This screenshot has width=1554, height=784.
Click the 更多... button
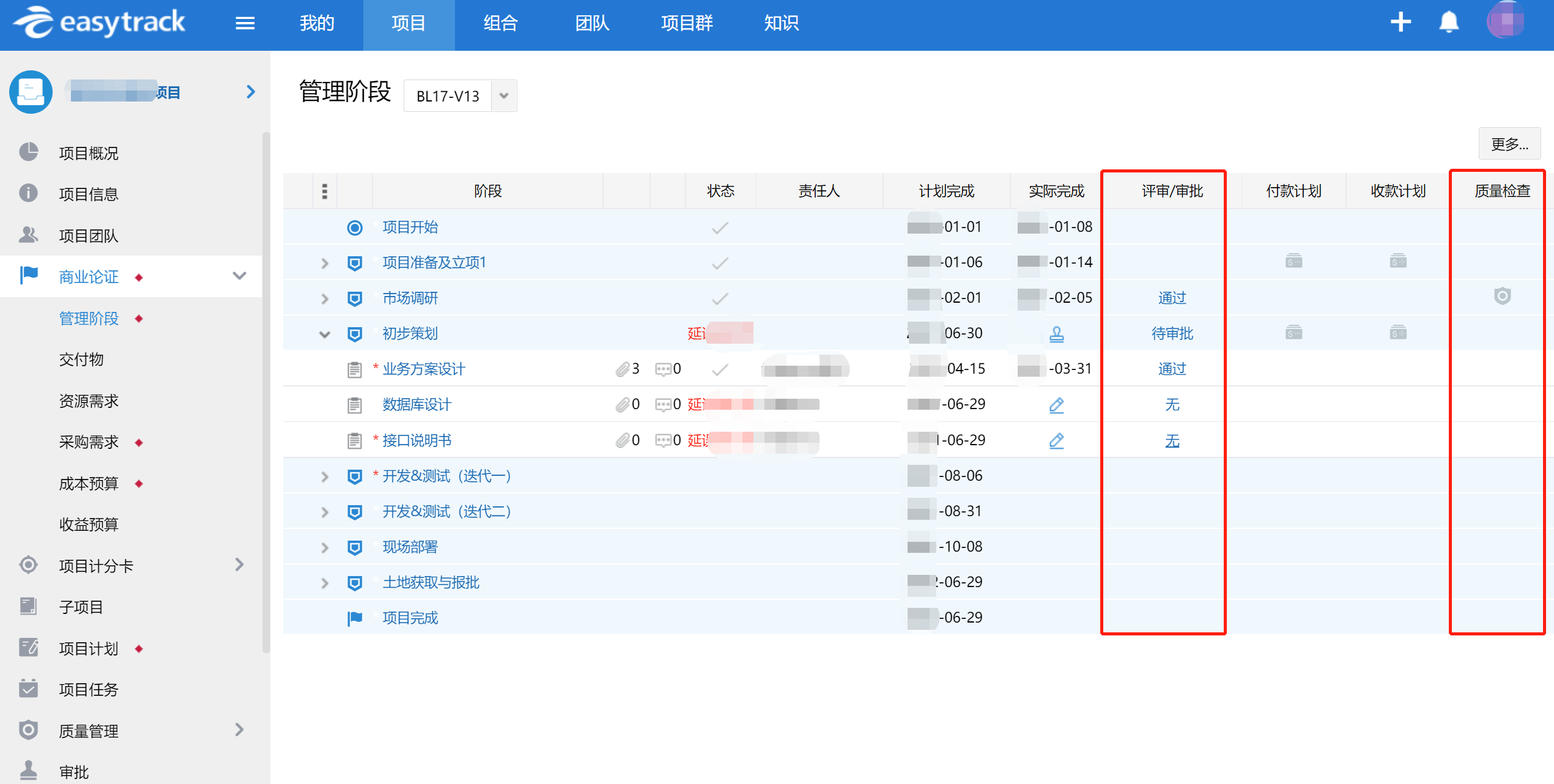click(1509, 144)
